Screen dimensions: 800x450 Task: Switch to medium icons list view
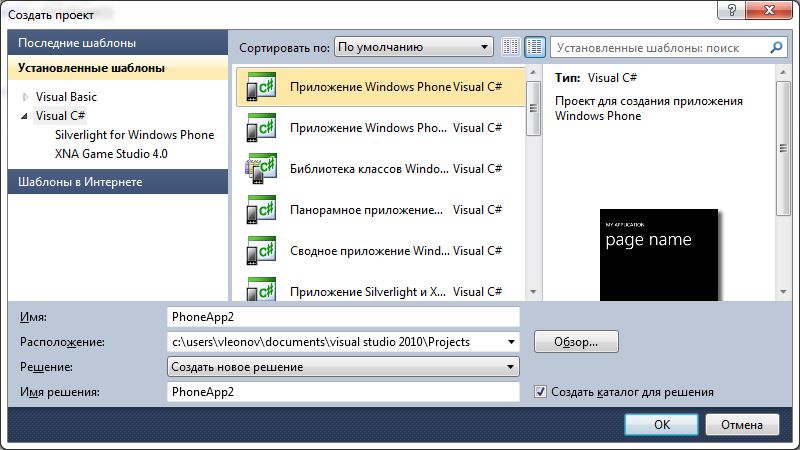pos(535,47)
